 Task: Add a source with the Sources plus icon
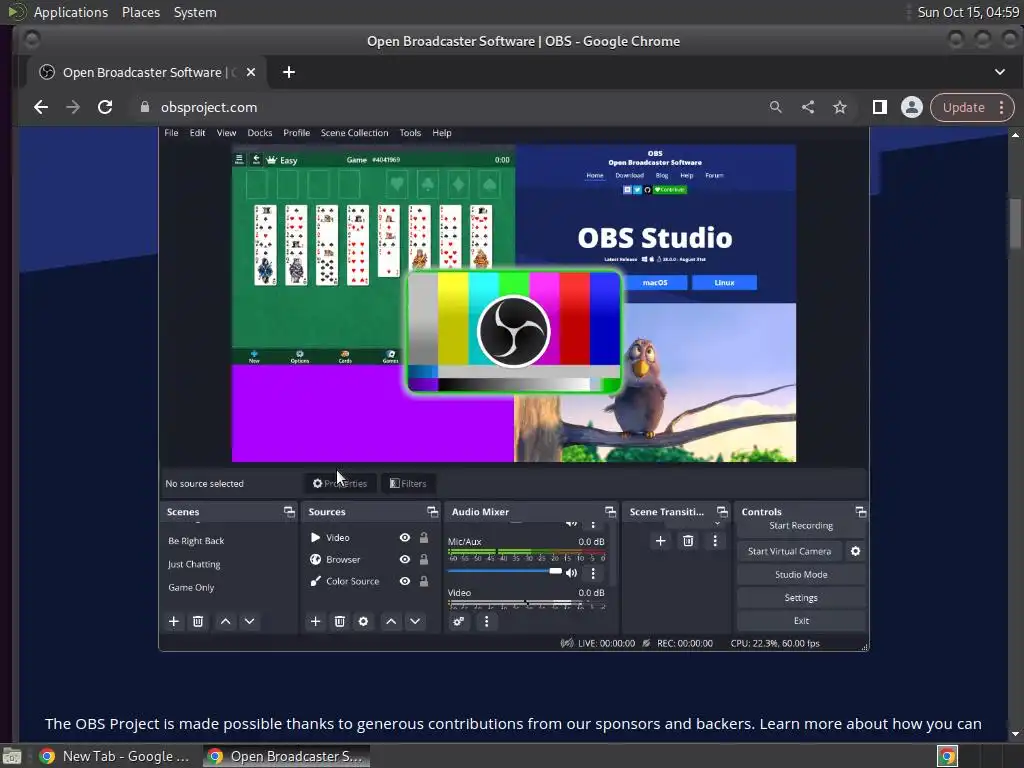click(315, 621)
